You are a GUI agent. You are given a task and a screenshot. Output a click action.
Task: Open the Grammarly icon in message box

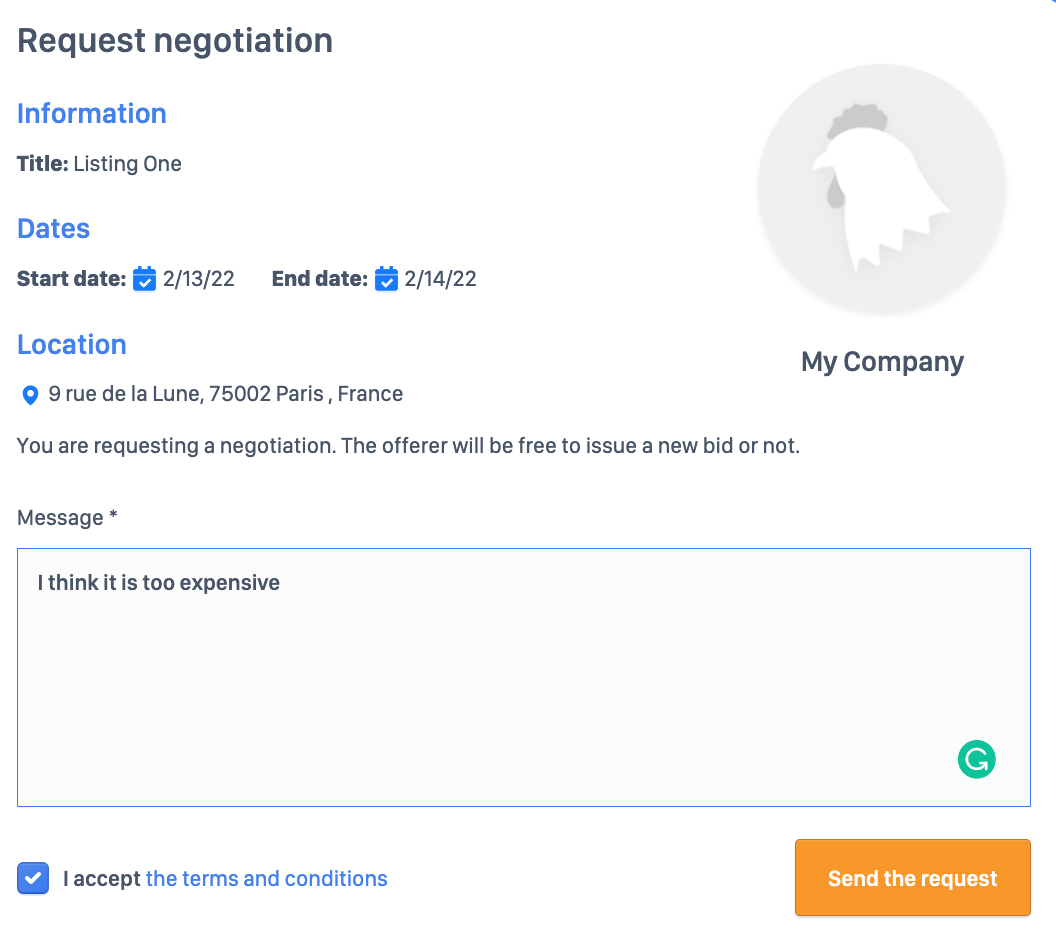tap(976, 759)
